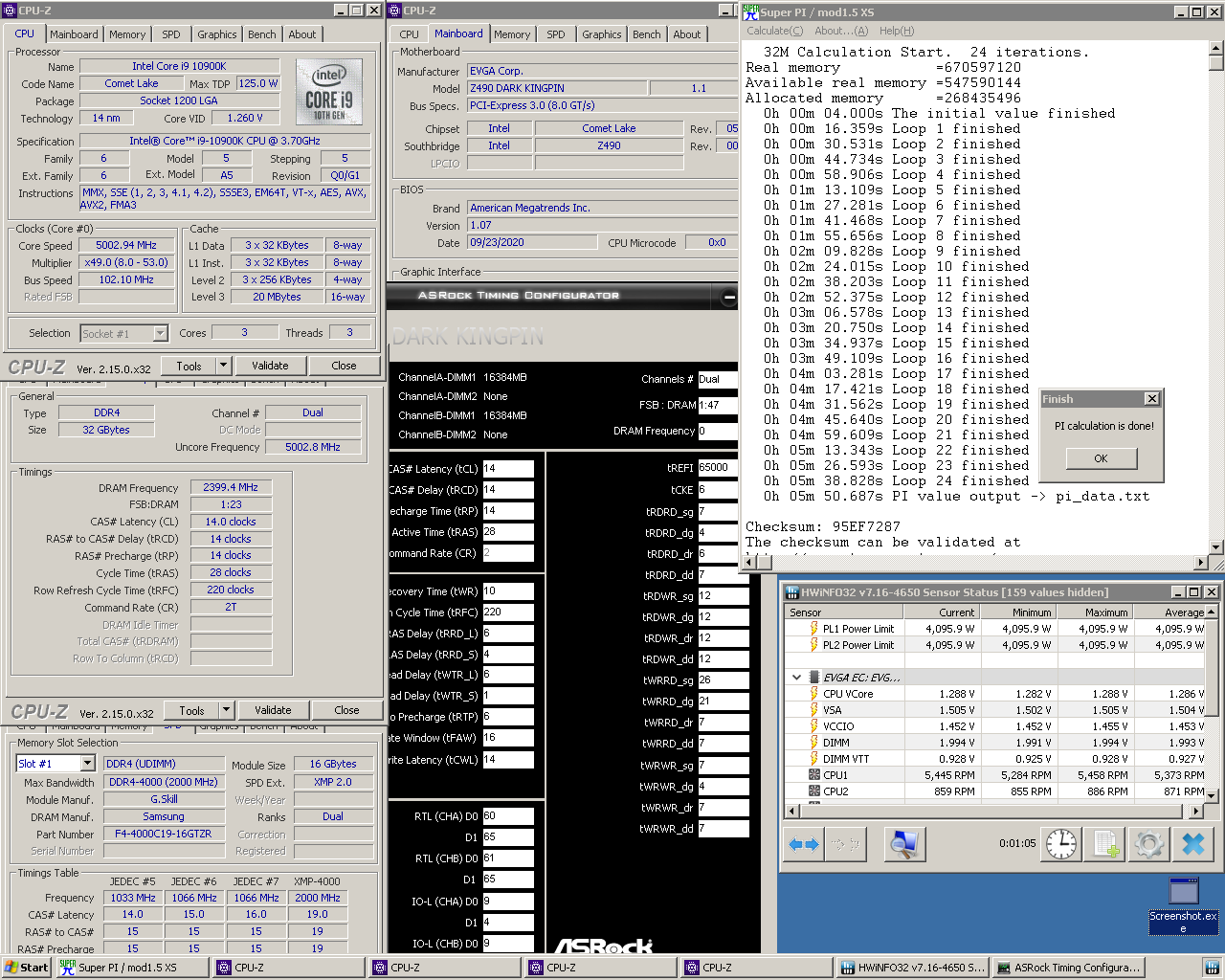
Task: Click Super PI horizontal scrollbar right arrow
Action: pos(1202,563)
